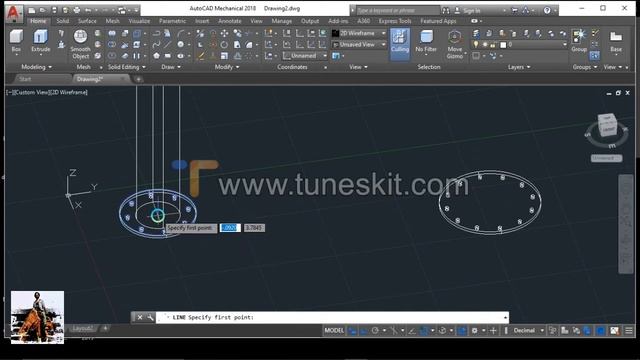Viewport: 640px width, 360px height.
Task: Open the Solid ribbon tab
Action: point(63,21)
